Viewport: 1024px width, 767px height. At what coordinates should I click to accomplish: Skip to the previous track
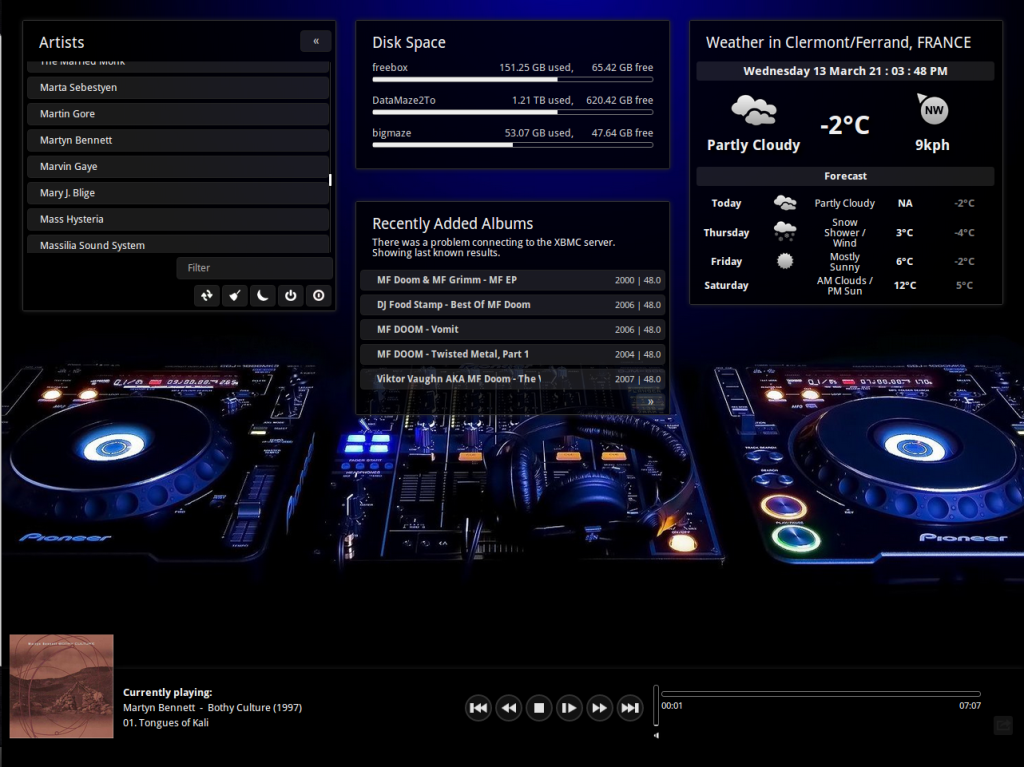click(x=478, y=708)
